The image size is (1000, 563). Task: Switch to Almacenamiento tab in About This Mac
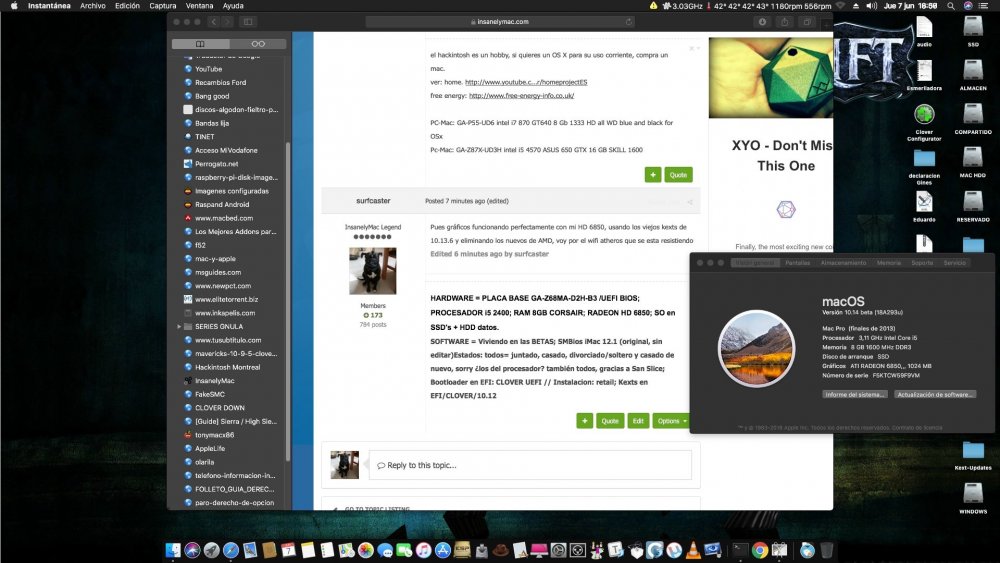pos(843,263)
